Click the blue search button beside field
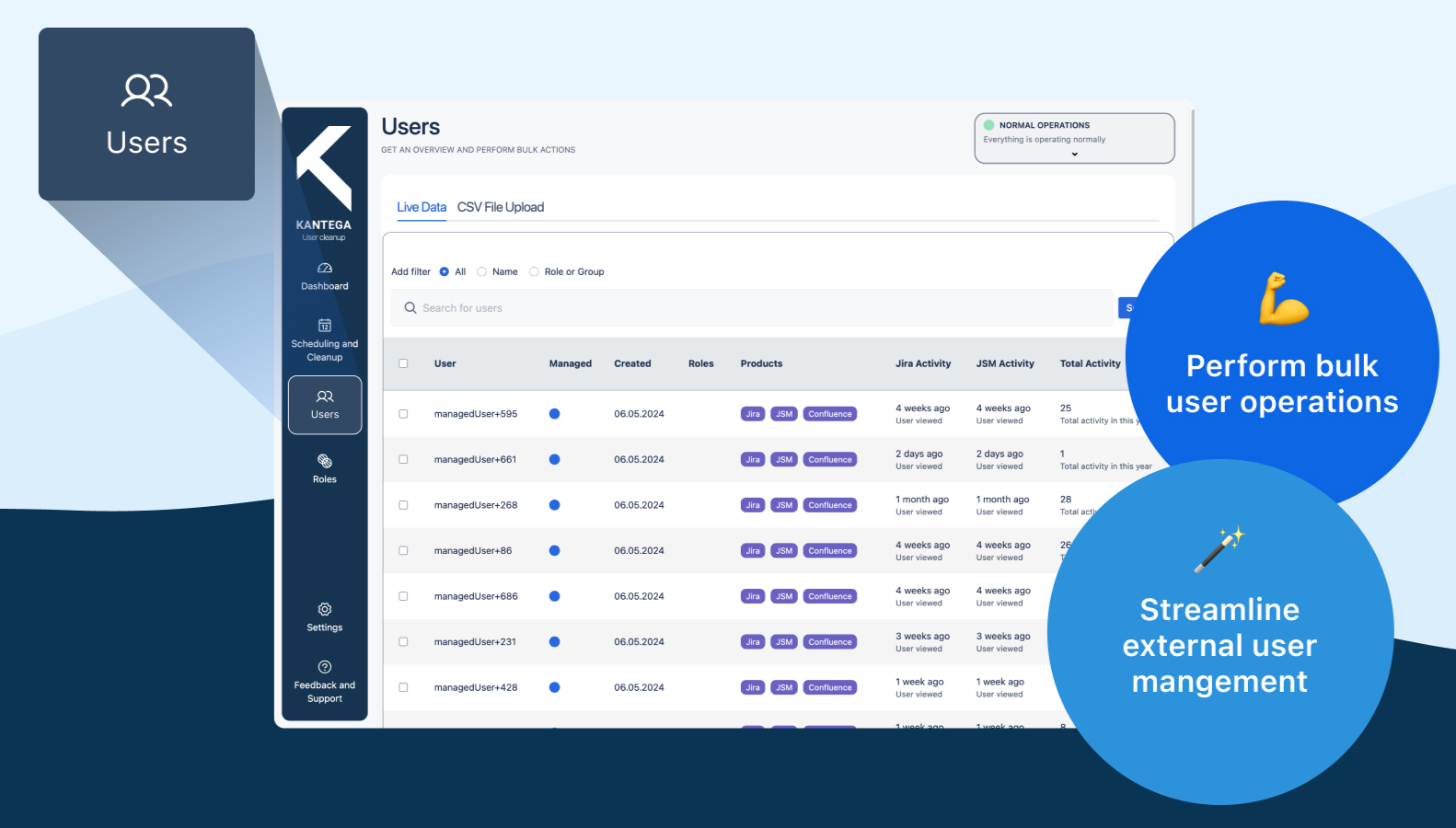This screenshot has height=828, width=1456. (x=1127, y=308)
